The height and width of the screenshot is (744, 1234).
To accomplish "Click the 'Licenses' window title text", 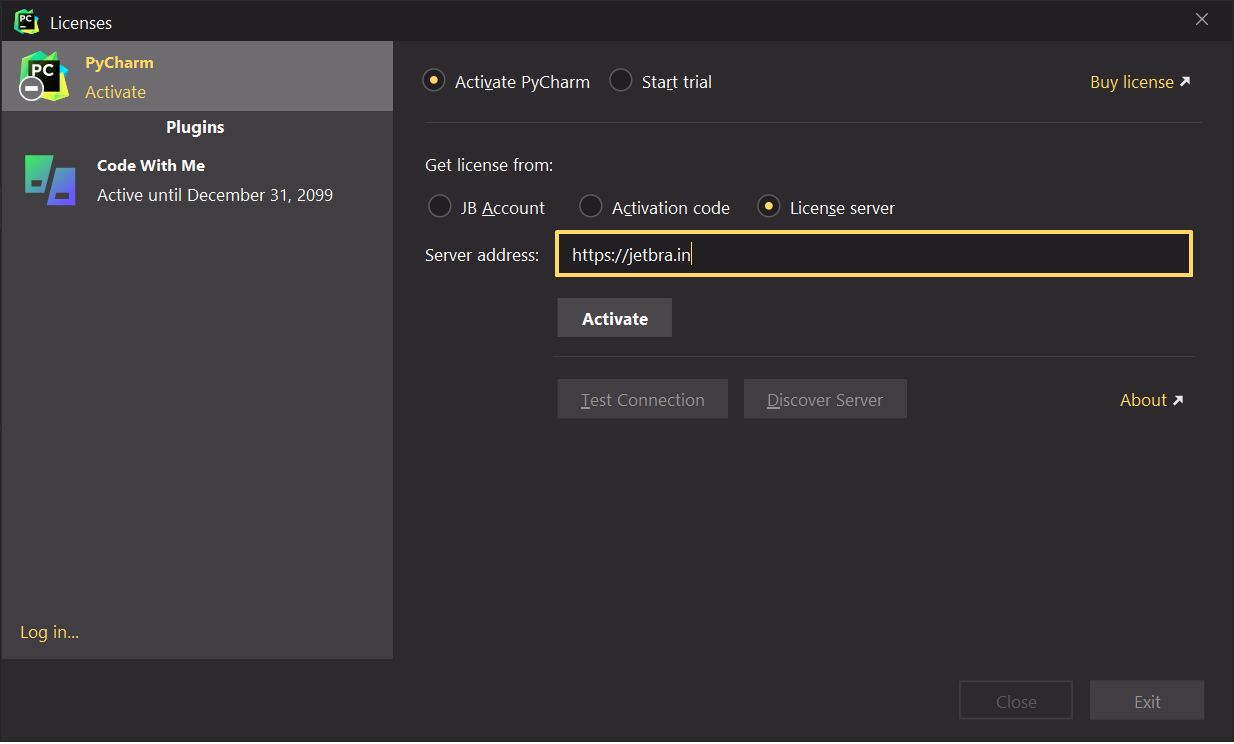I will click(x=81, y=22).
